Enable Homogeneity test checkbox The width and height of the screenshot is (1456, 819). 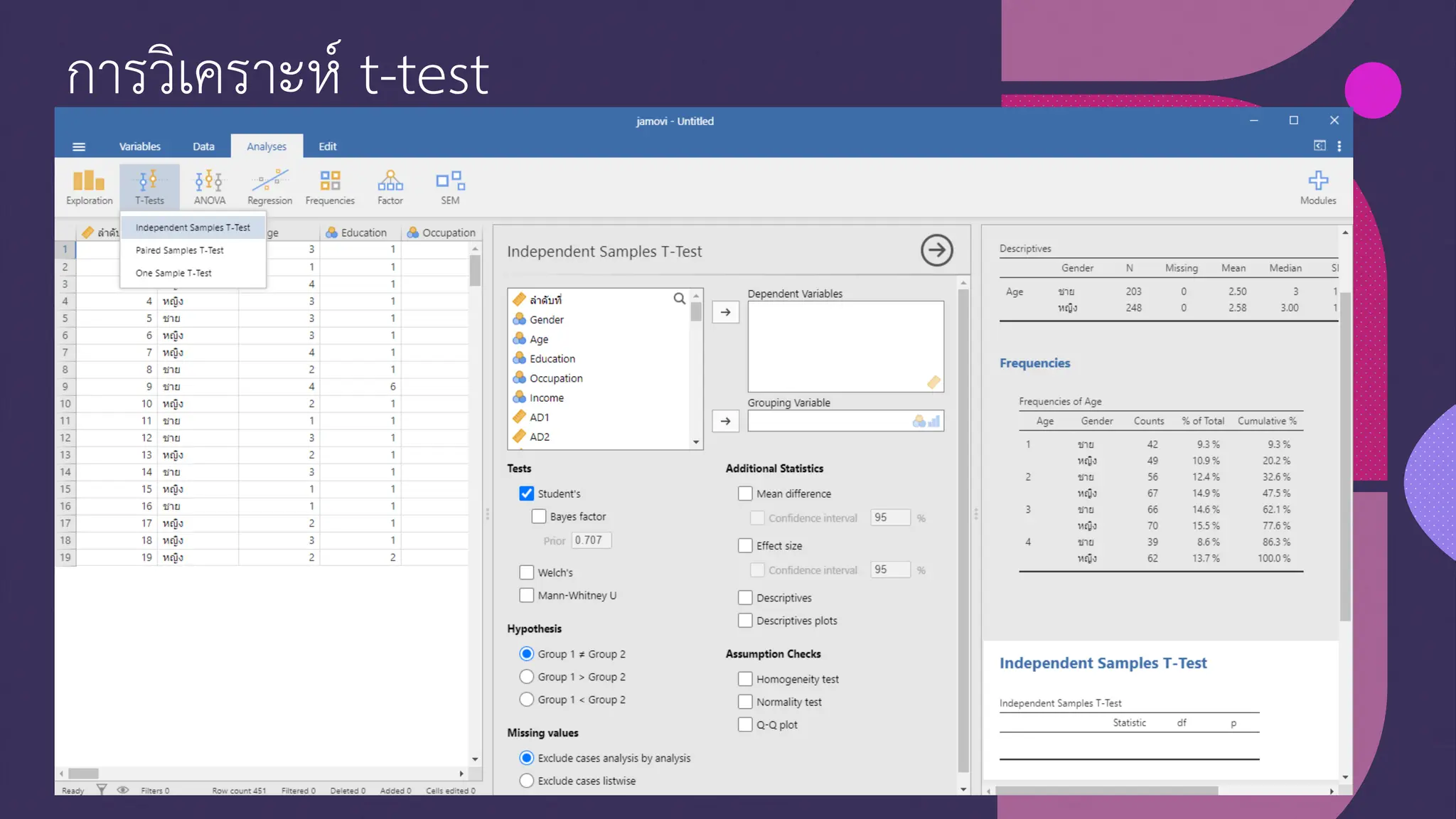[x=744, y=679]
